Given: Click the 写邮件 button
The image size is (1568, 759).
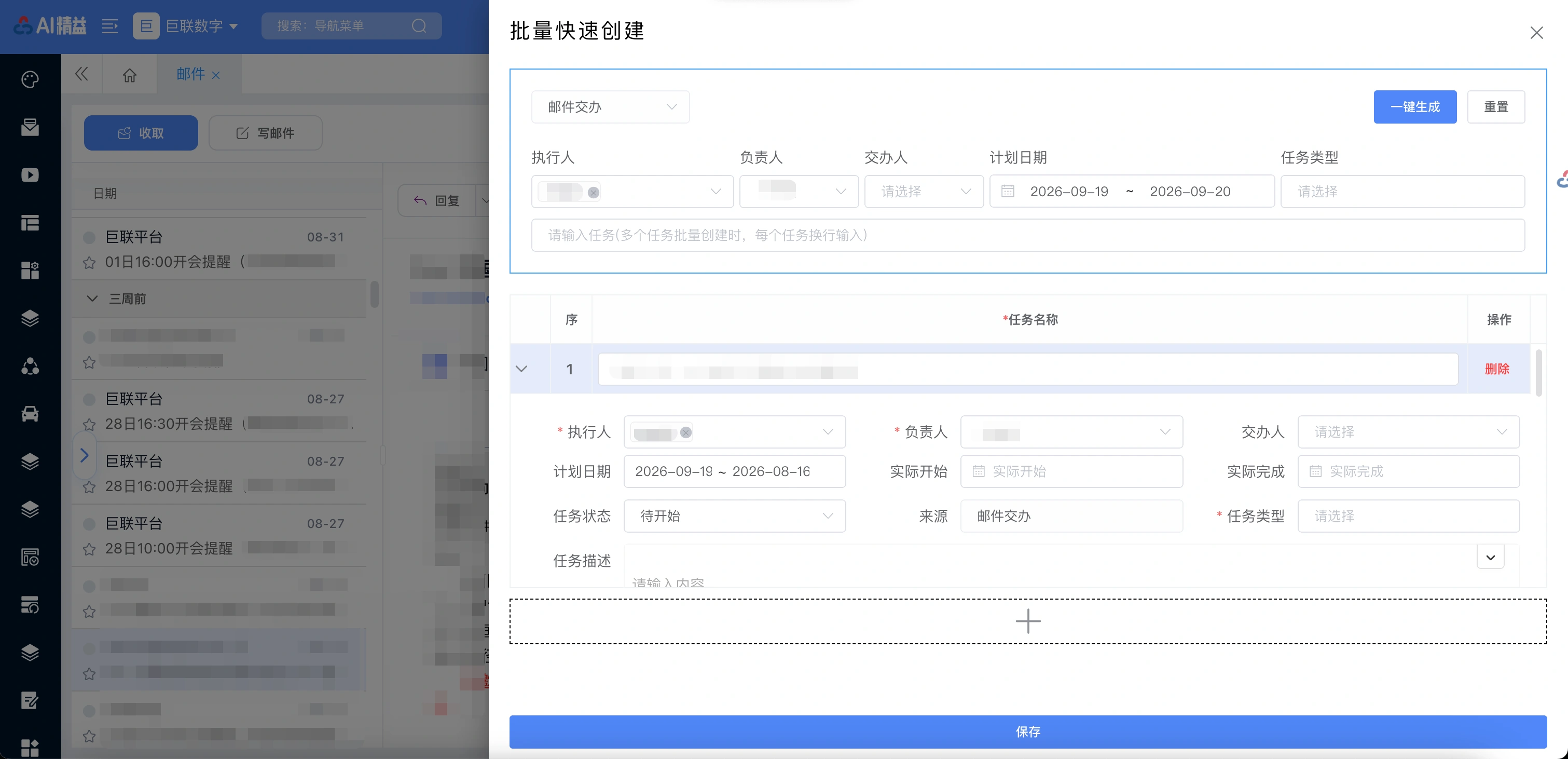Looking at the screenshot, I should (x=265, y=133).
